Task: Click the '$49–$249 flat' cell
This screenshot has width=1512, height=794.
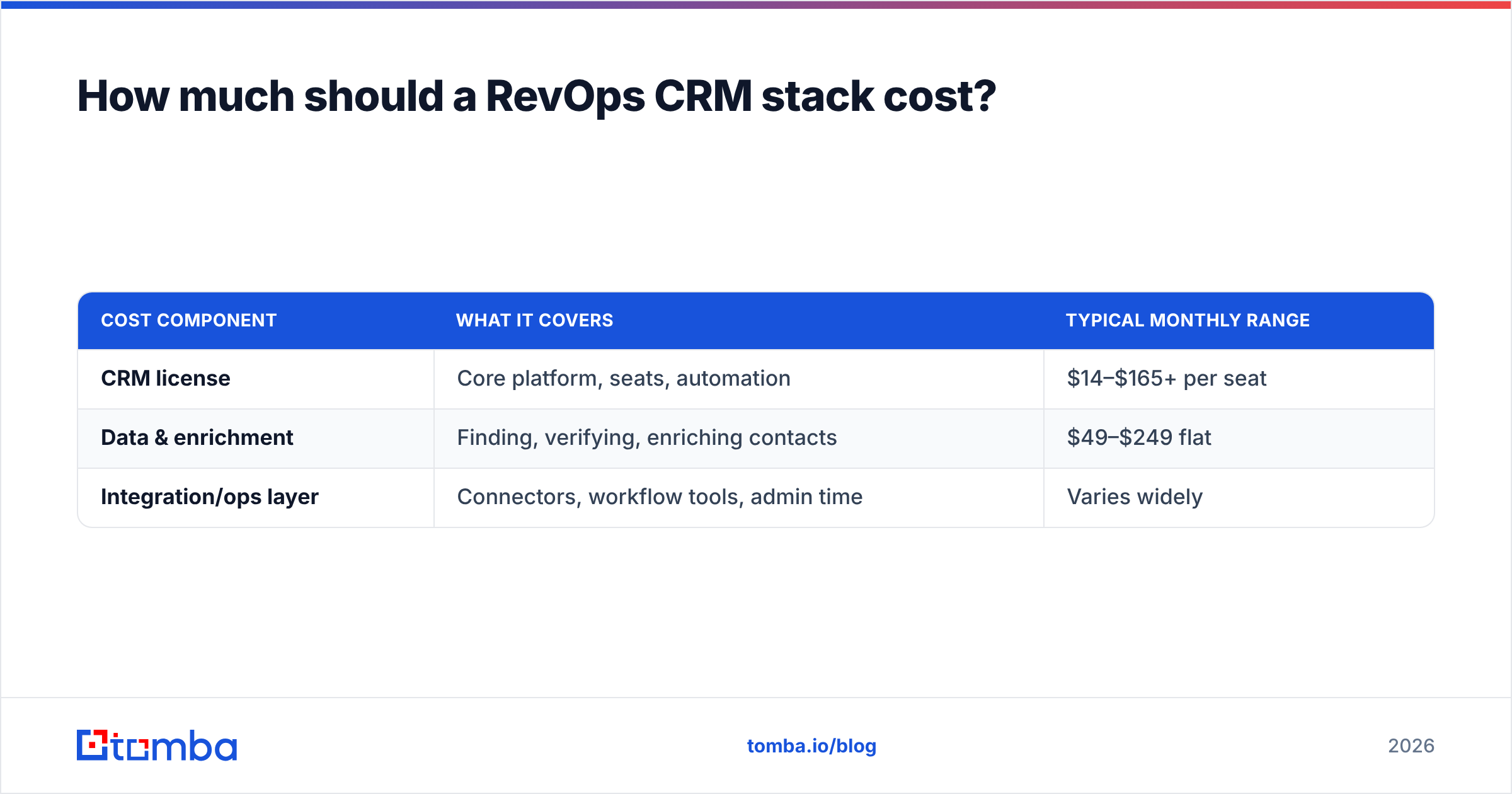Action: 1239,438
